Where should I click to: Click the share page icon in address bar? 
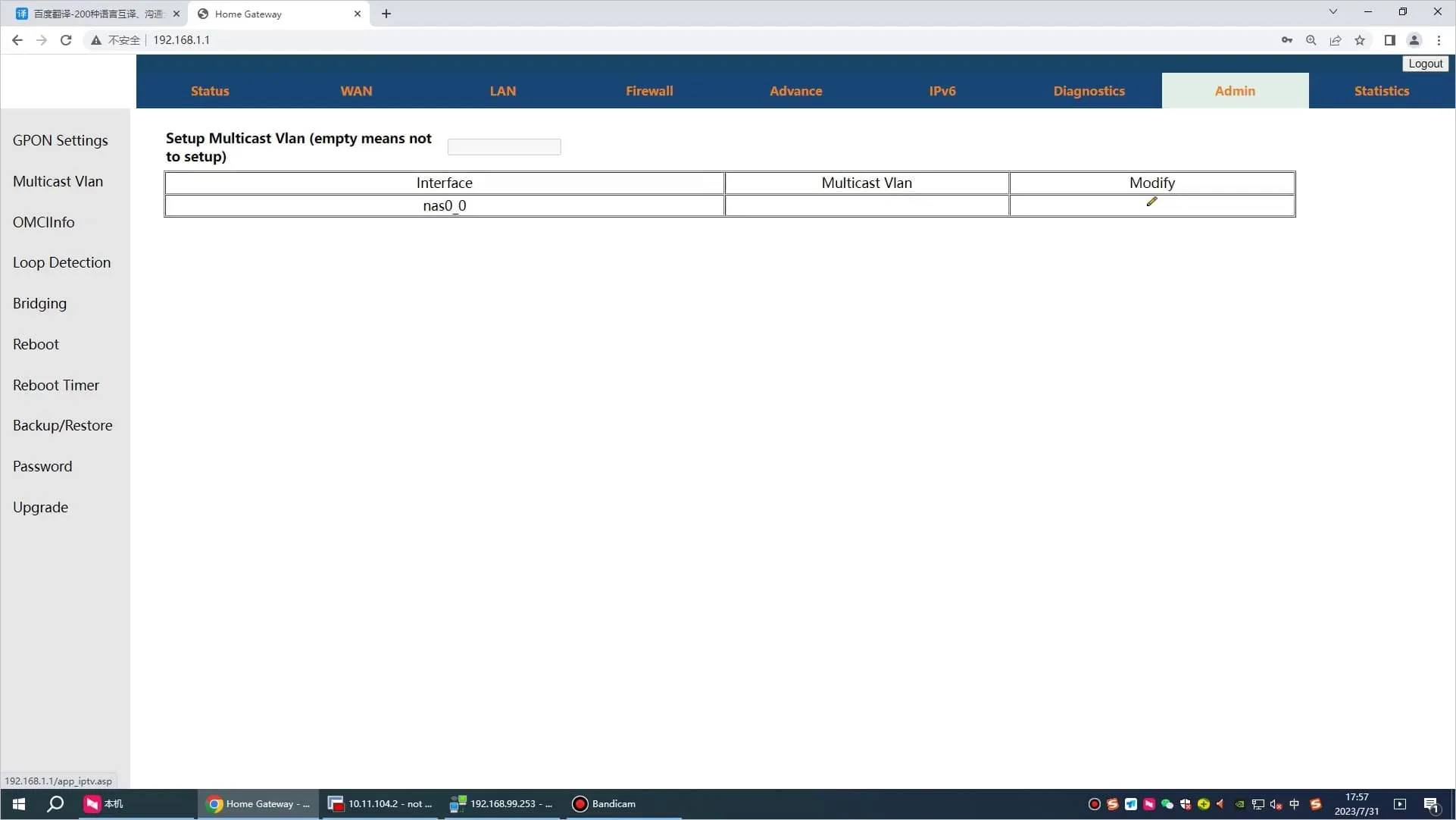click(x=1335, y=40)
